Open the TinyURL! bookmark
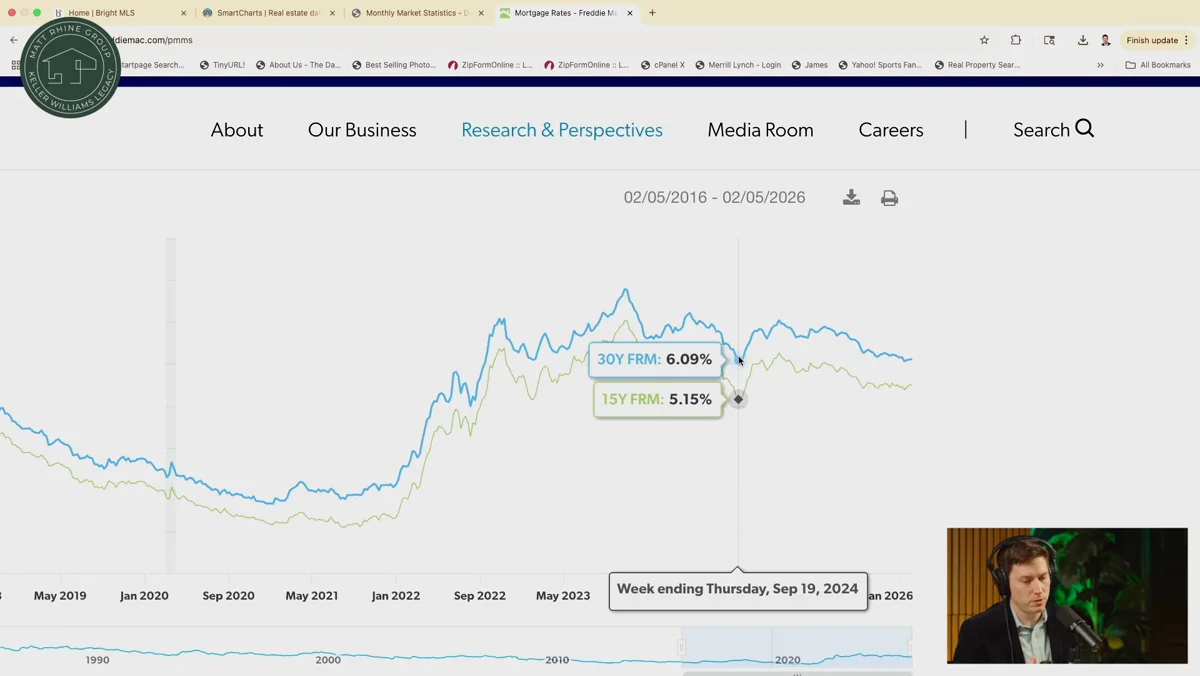The image size is (1200, 676). tap(222, 65)
